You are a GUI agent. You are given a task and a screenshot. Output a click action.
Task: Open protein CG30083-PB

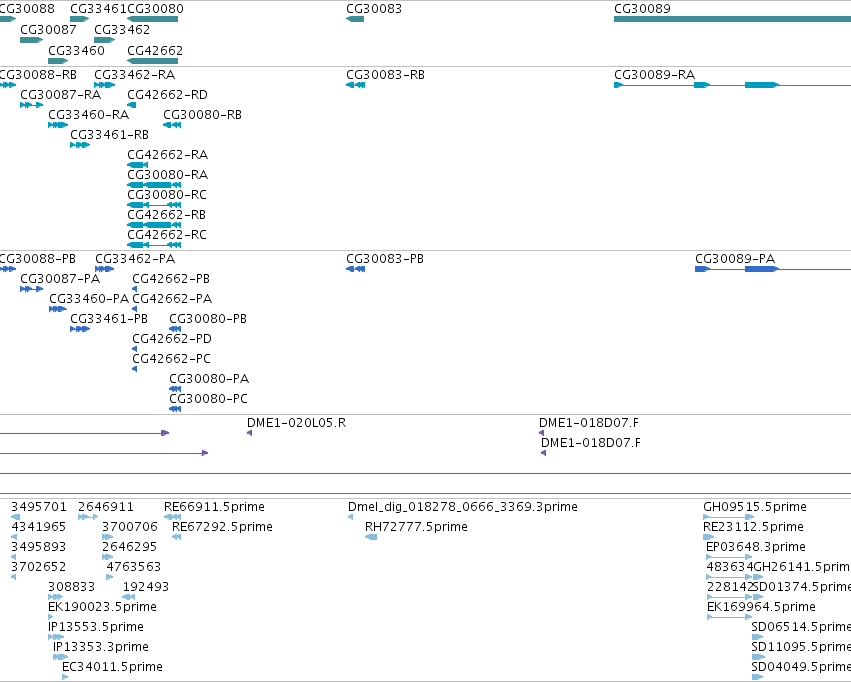click(x=355, y=269)
